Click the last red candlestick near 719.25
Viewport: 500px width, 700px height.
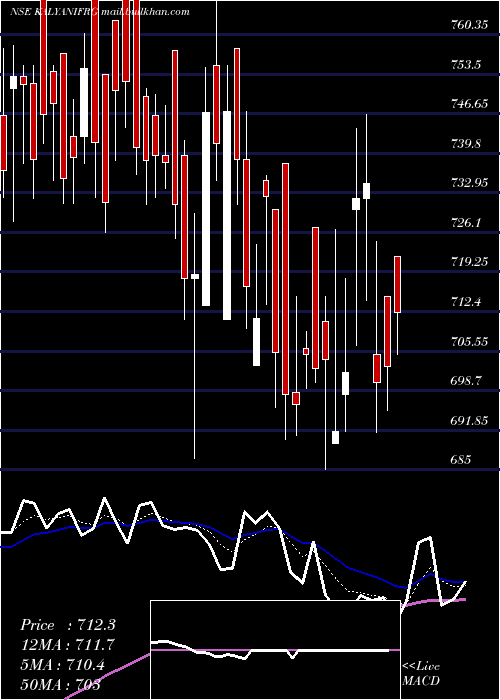397,284
